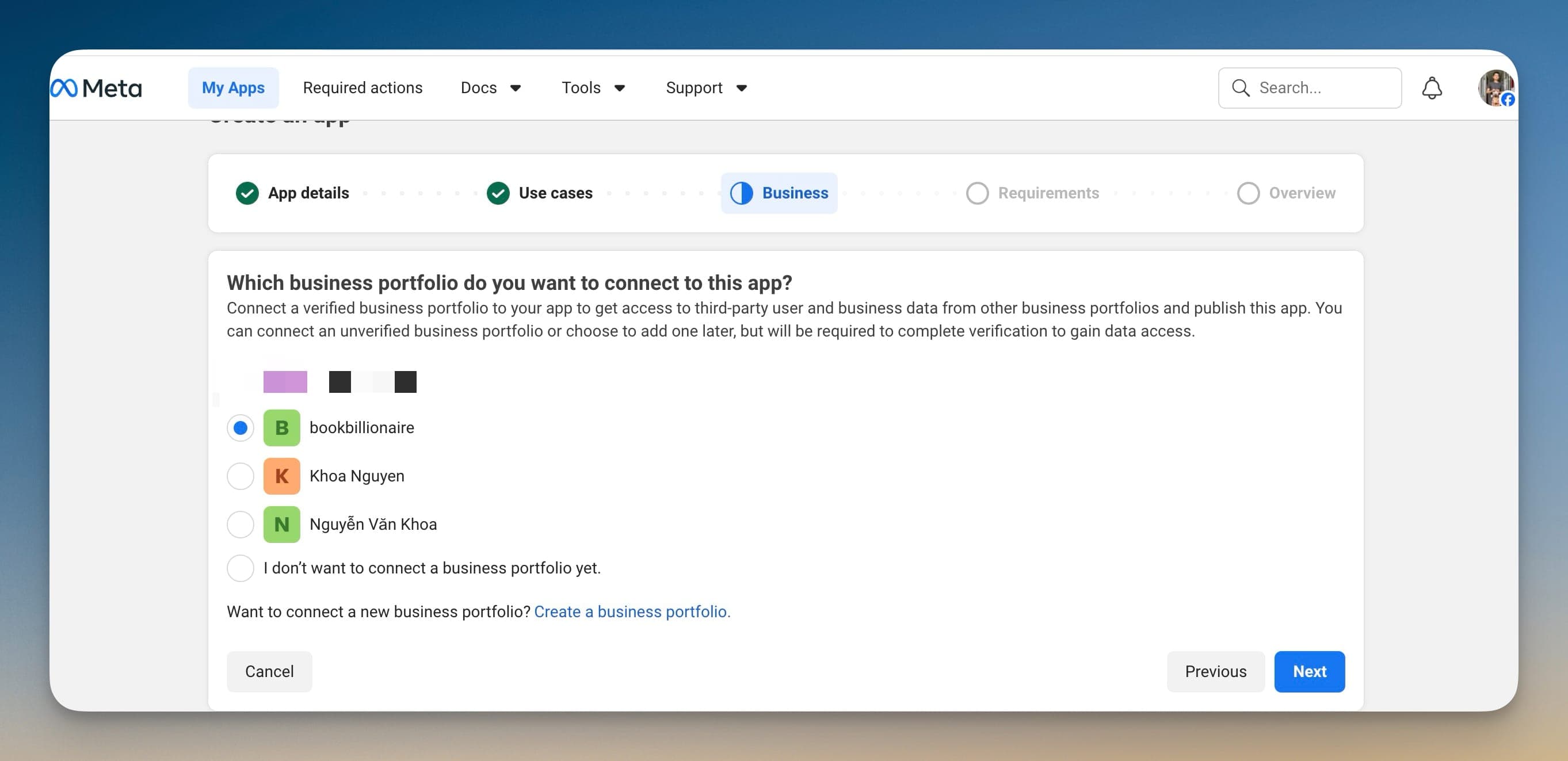Click the Overview step circle
This screenshot has height=761, width=1568.
click(x=1248, y=193)
